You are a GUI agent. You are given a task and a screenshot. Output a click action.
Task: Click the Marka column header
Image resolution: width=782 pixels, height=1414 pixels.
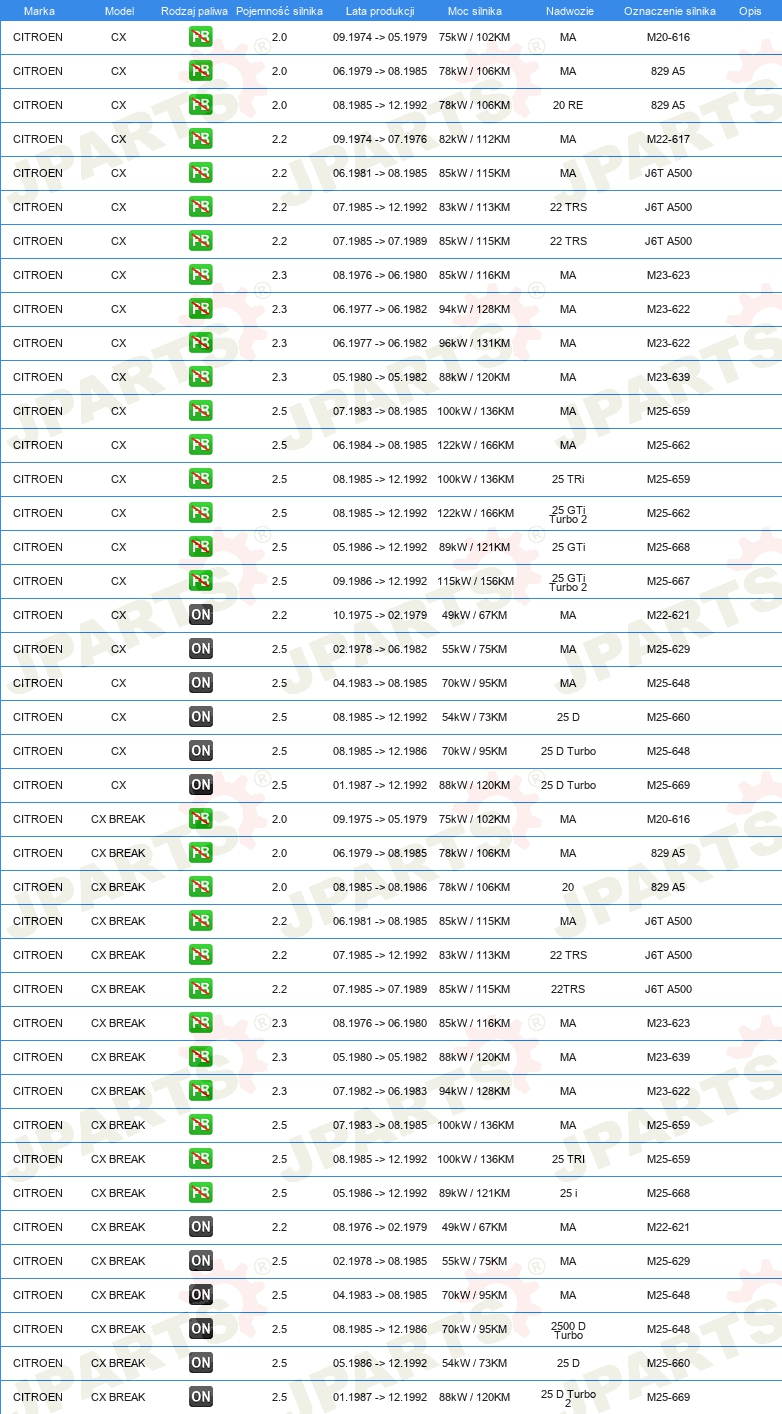39,11
